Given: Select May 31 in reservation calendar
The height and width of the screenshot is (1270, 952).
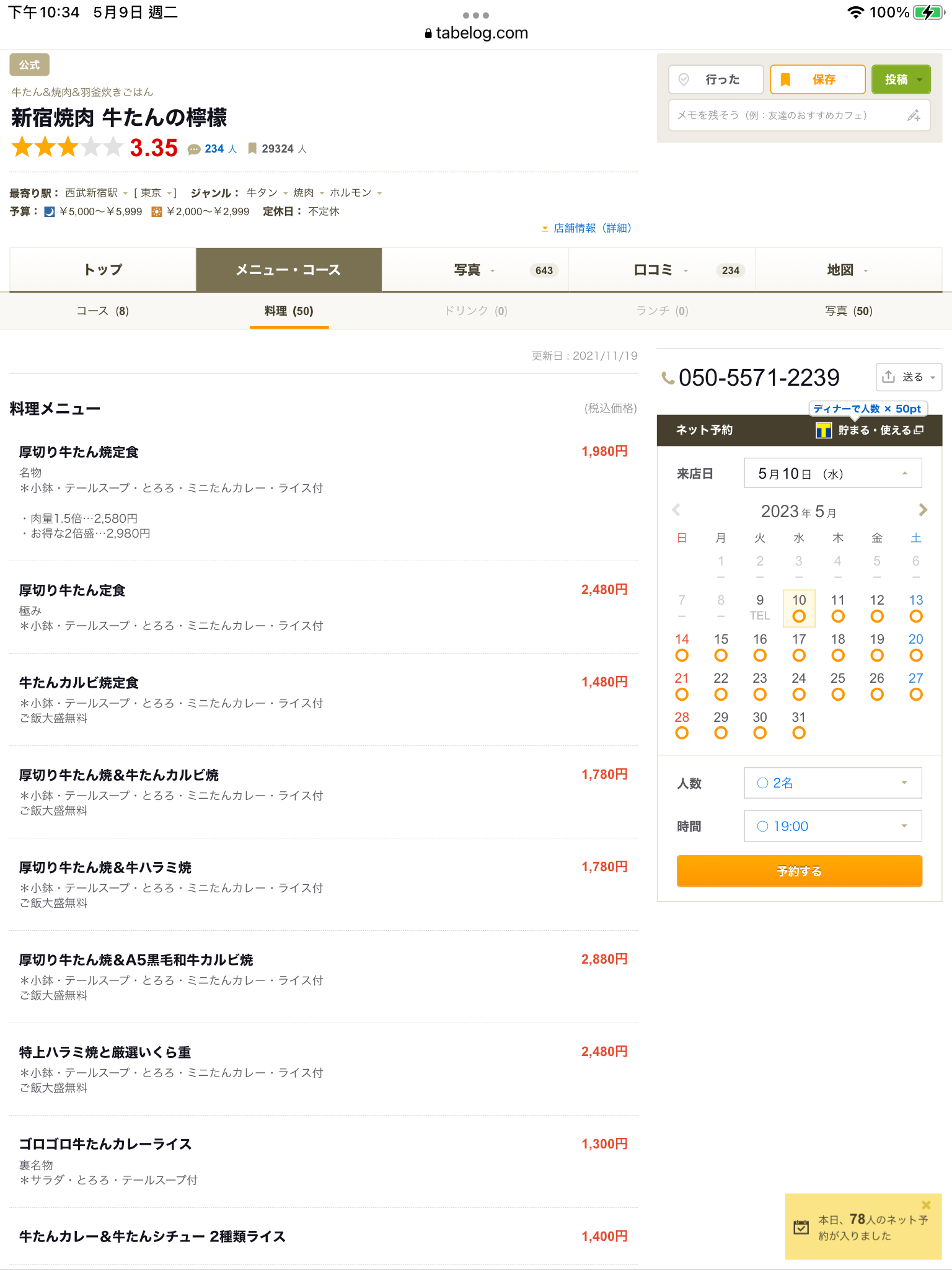Looking at the screenshot, I should 799,724.
